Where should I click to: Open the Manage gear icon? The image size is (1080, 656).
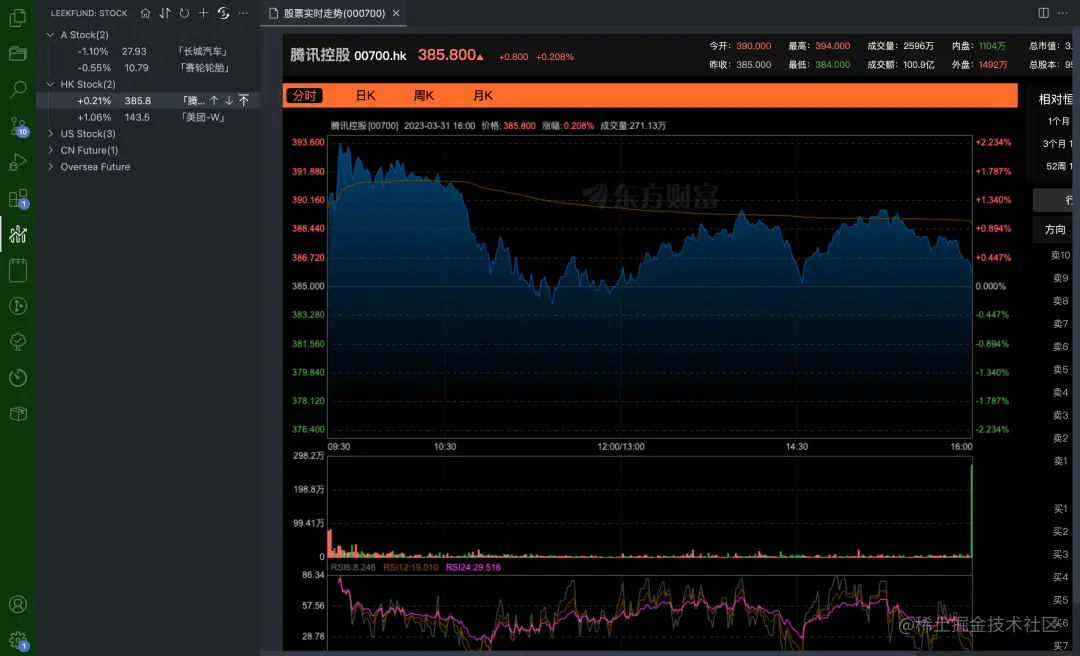18,640
